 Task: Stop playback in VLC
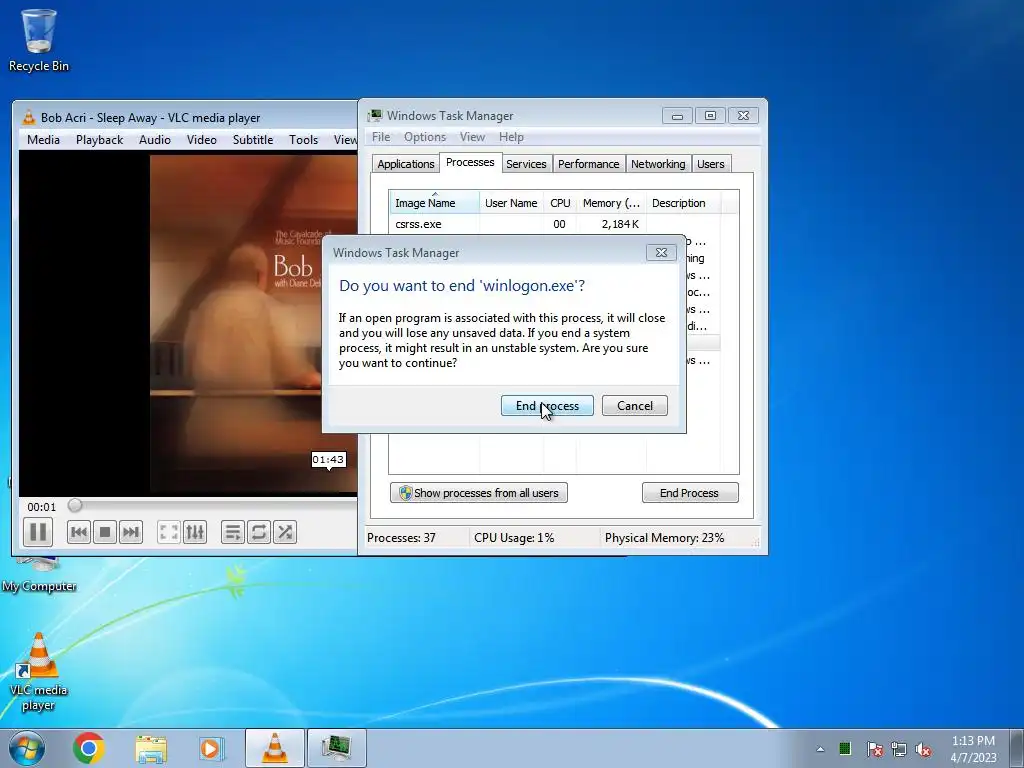point(104,532)
